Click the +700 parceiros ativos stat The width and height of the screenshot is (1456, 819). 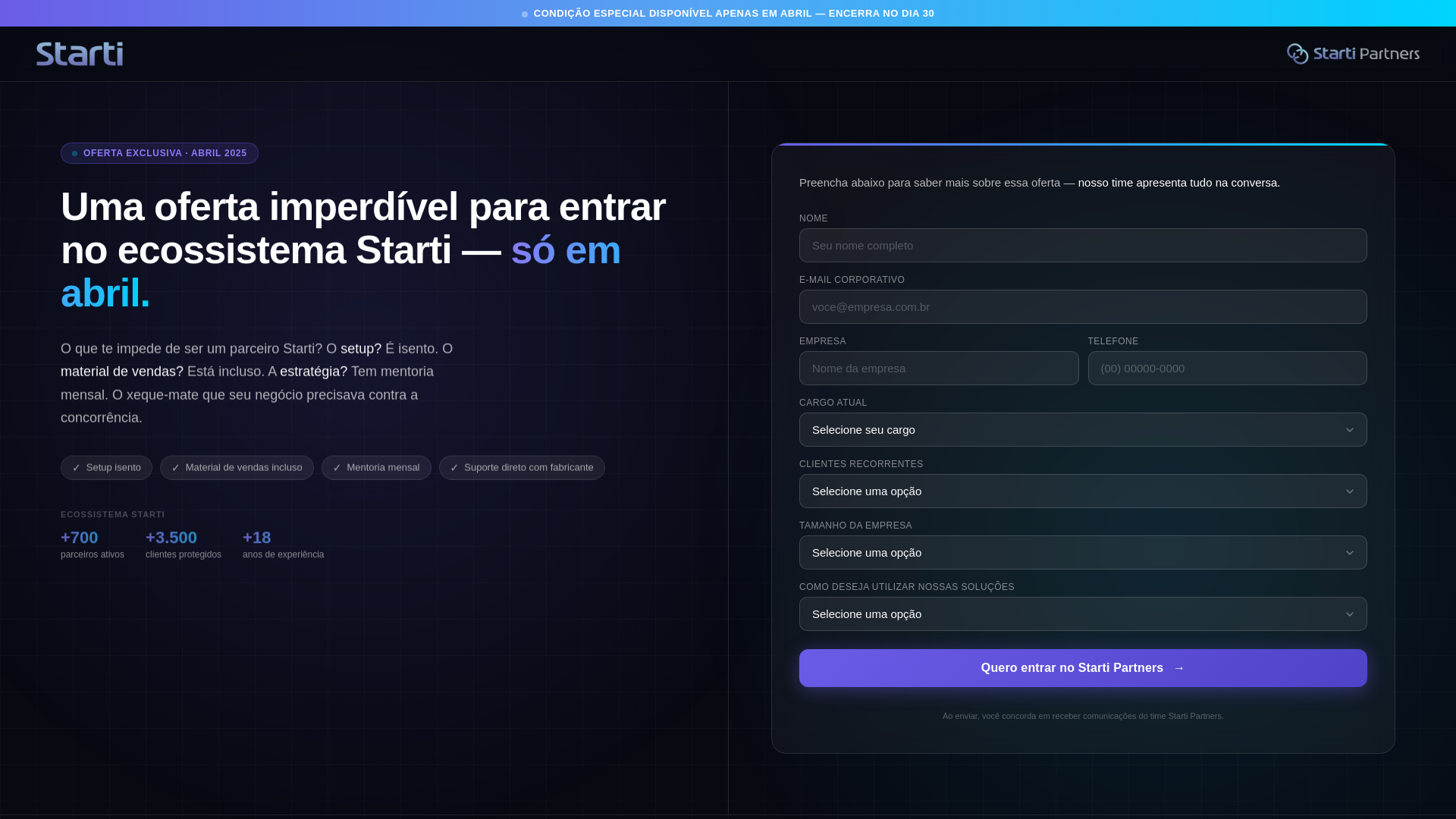[93, 544]
